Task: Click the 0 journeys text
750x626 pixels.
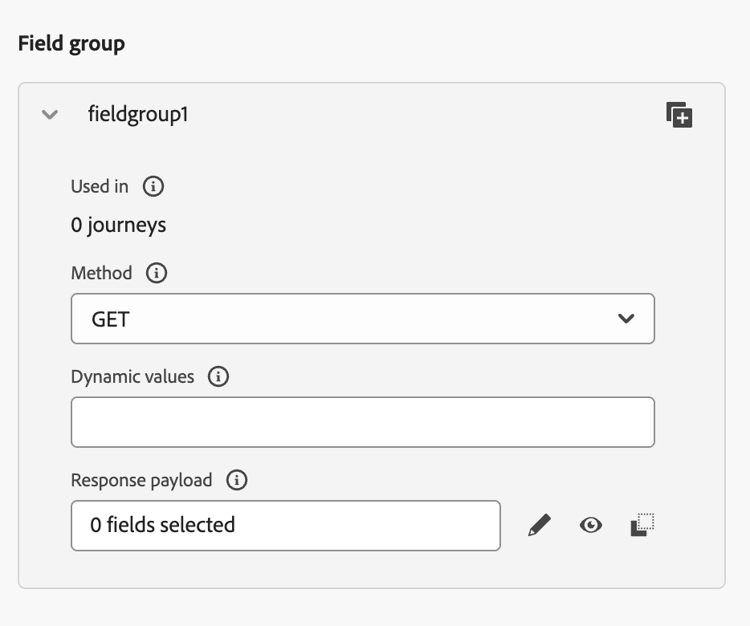Action: point(118,225)
